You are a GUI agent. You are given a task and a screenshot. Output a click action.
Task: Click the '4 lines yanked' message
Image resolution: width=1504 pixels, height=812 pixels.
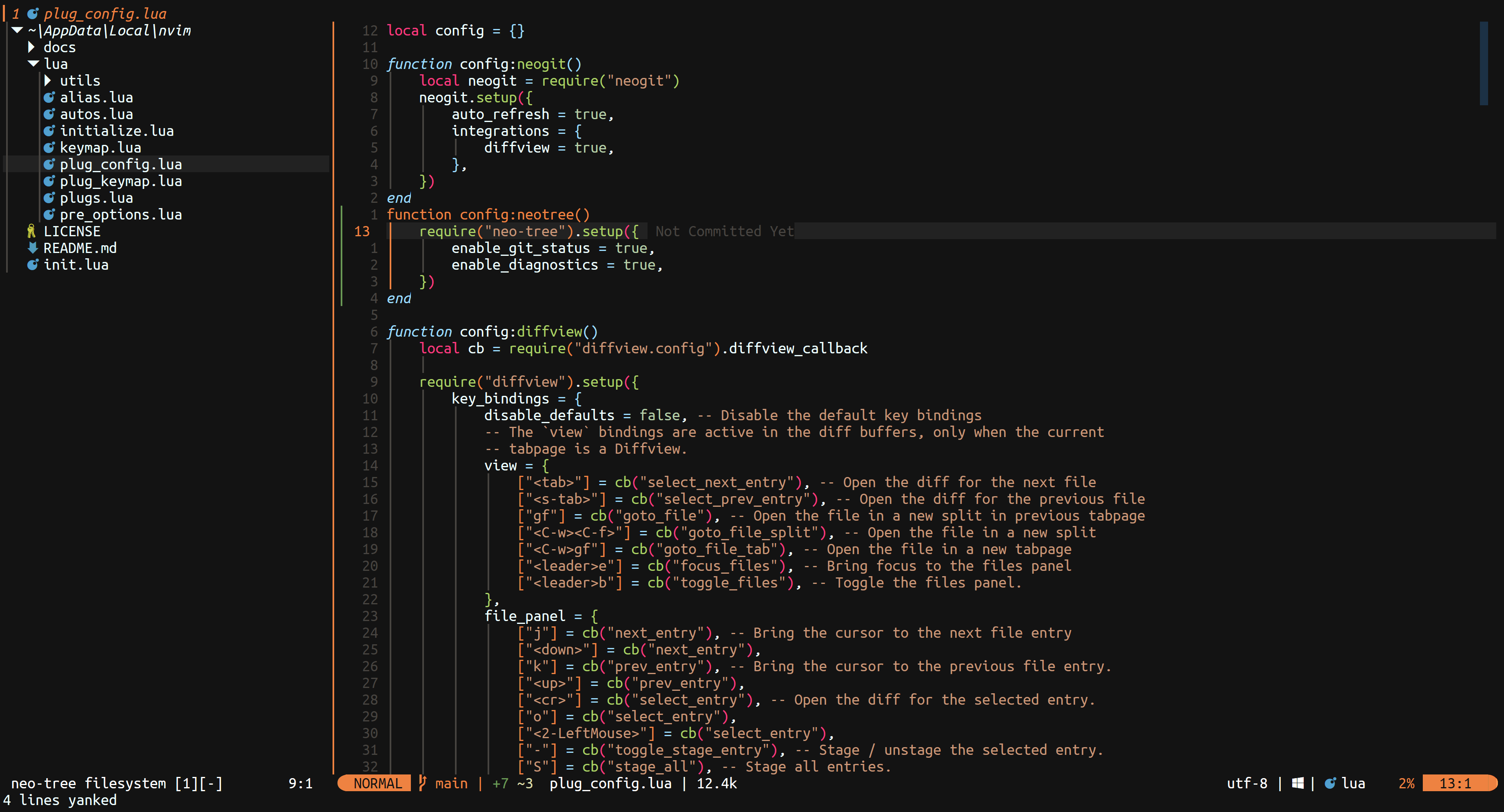60,800
